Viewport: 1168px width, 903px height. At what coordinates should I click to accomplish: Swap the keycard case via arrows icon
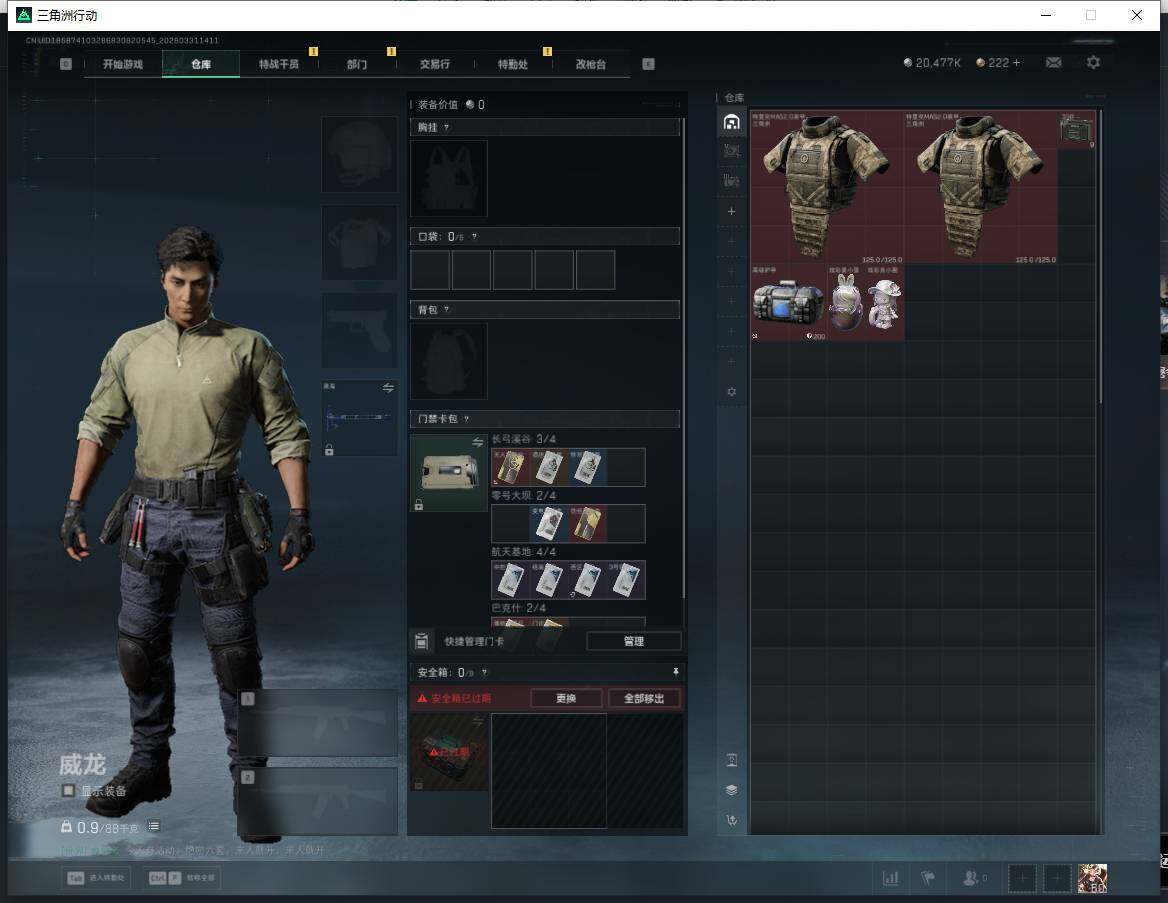pyautogui.click(x=477, y=443)
